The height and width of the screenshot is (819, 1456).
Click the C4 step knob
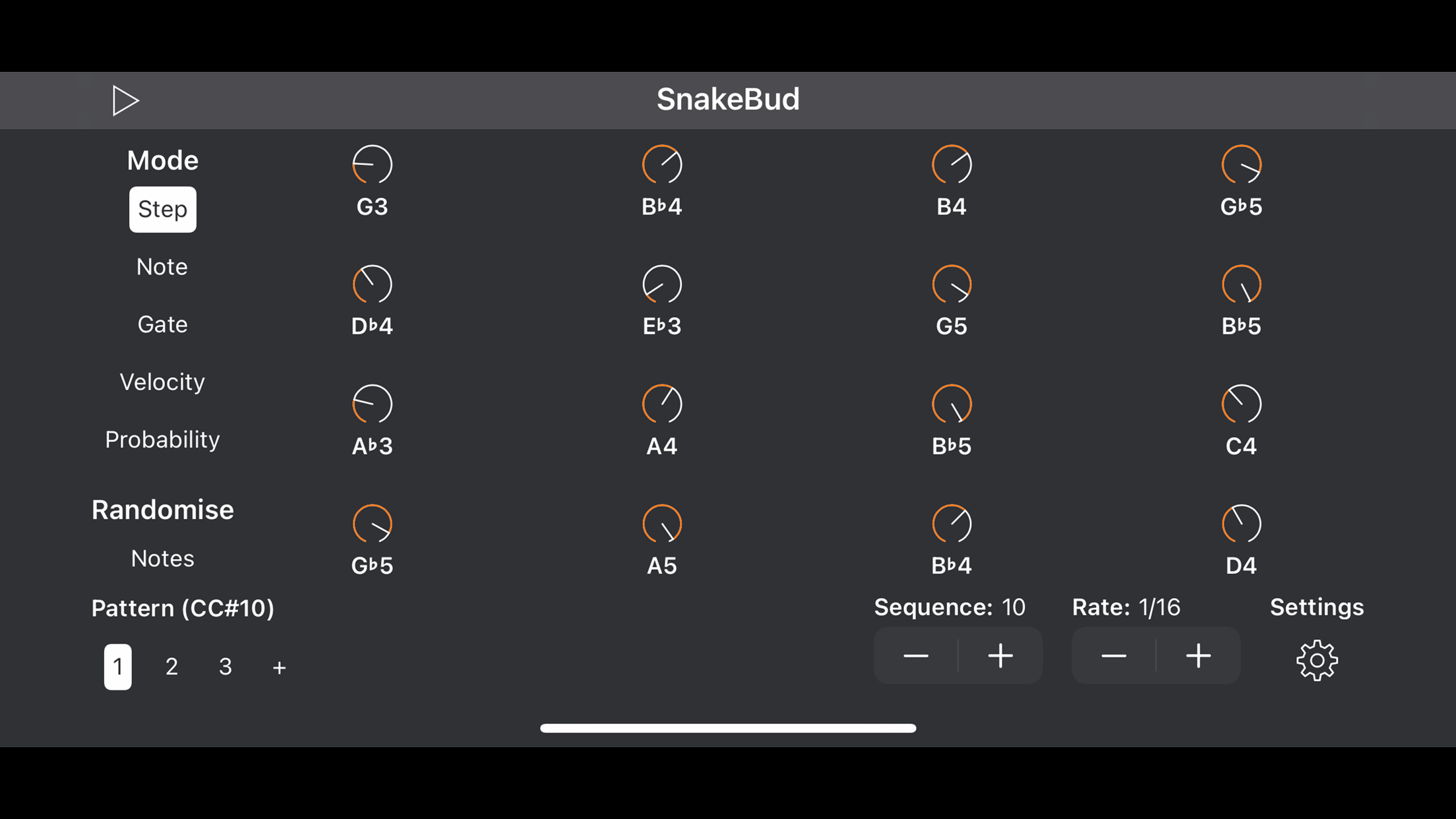tap(1241, 404)
